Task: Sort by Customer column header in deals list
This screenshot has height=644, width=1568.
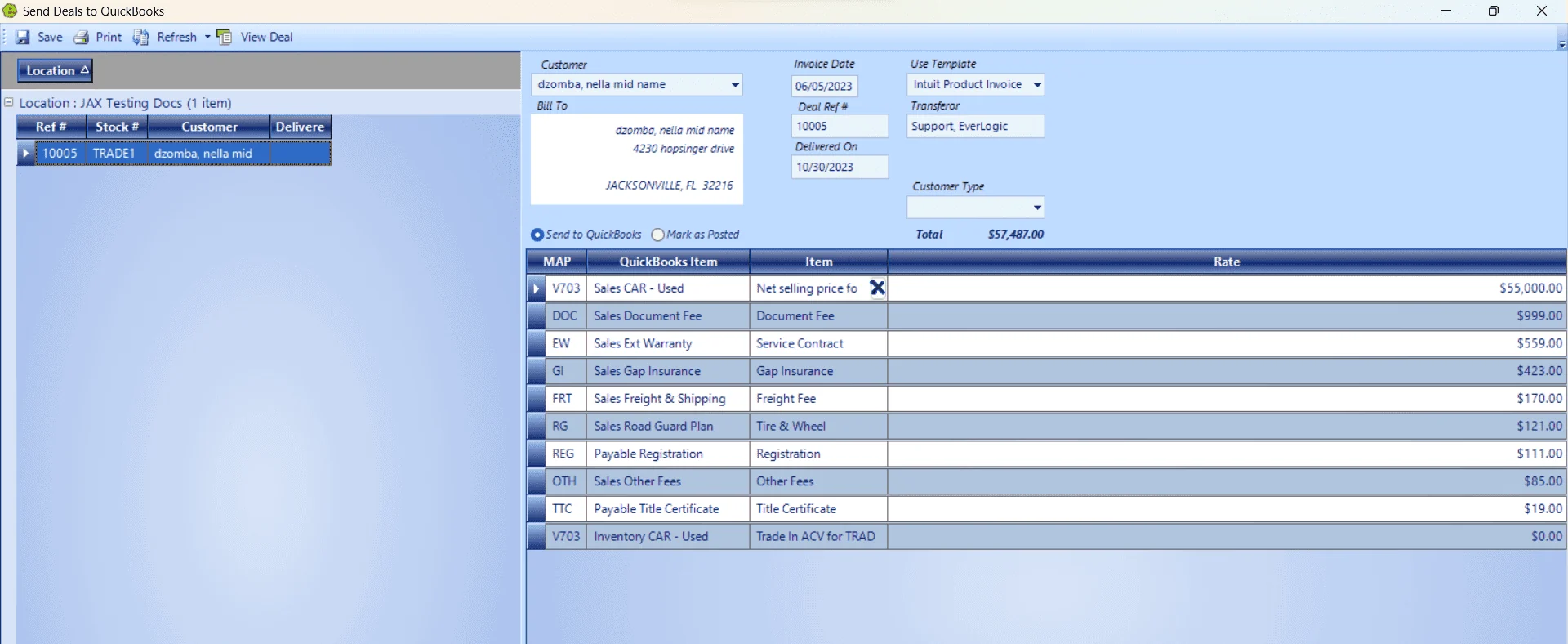Action: 209,127
